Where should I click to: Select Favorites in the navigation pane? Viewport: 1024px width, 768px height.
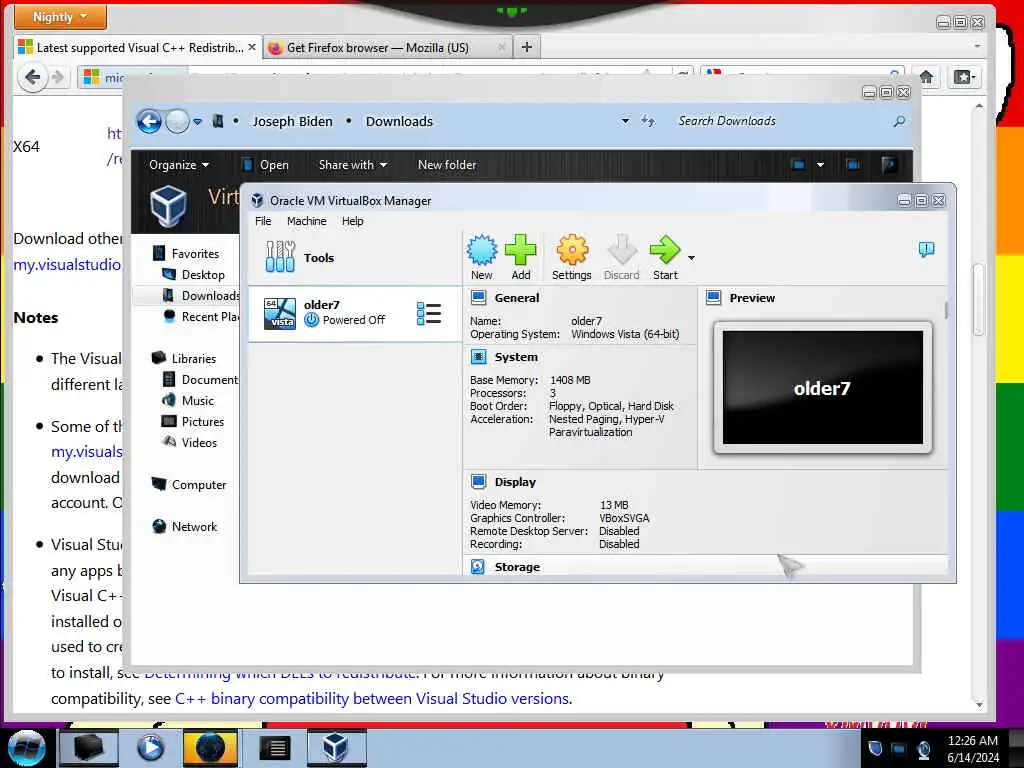click(x=195, y=253)
